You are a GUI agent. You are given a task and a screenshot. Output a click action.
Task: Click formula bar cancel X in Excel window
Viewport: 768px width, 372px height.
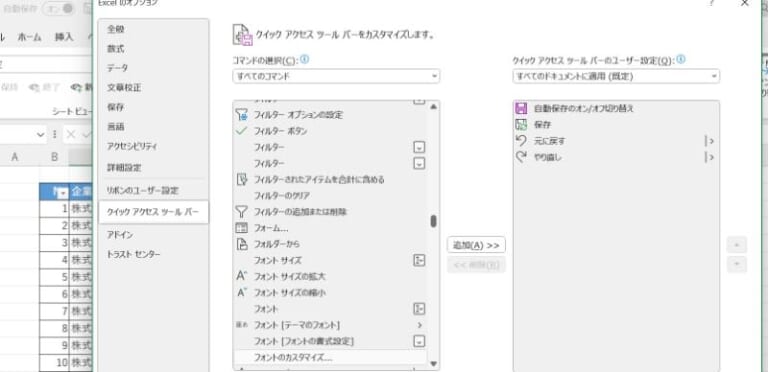pyautogui.click(x=71, y=135)
